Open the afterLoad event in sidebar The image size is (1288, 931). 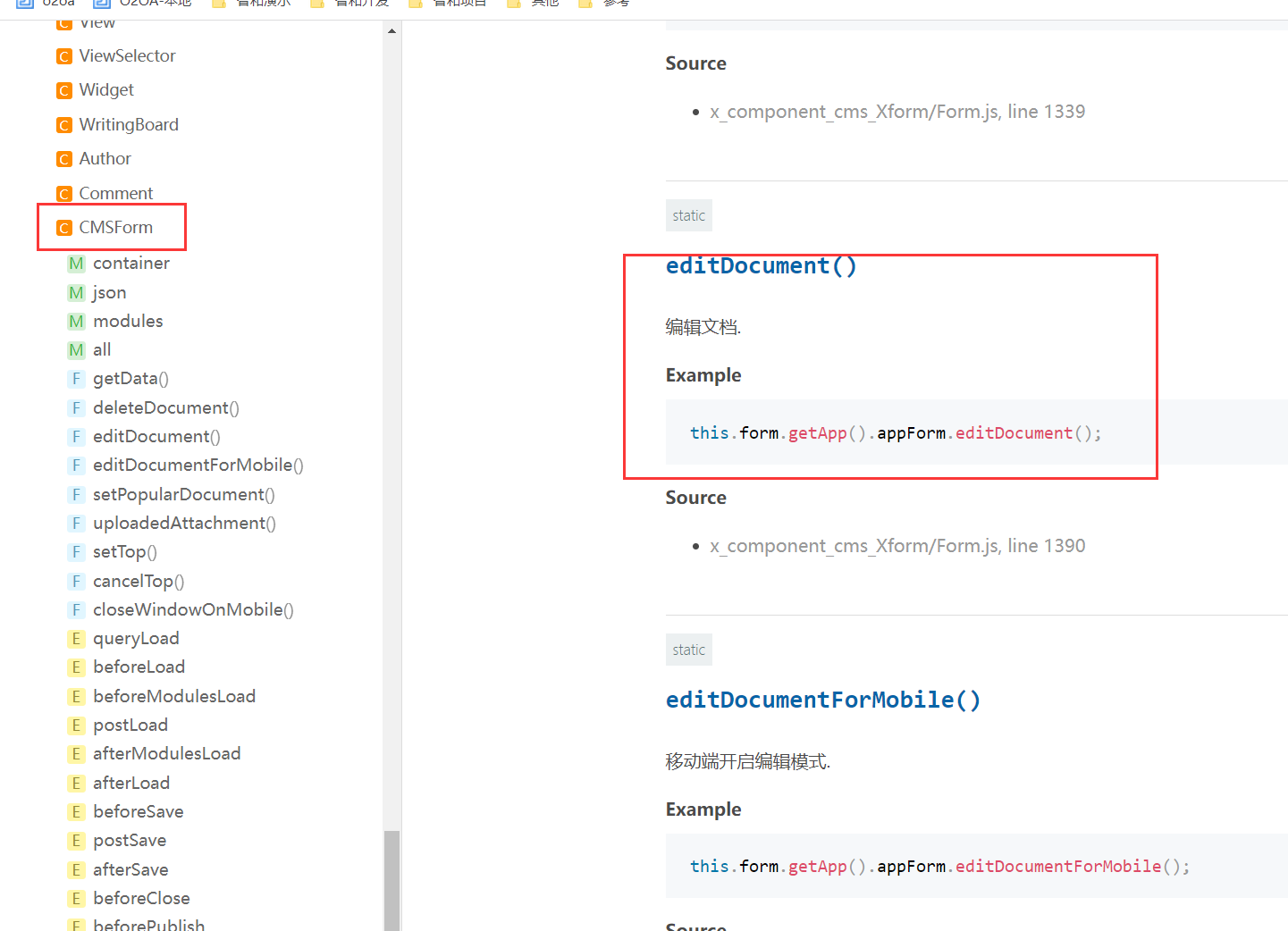coord(131,783)
